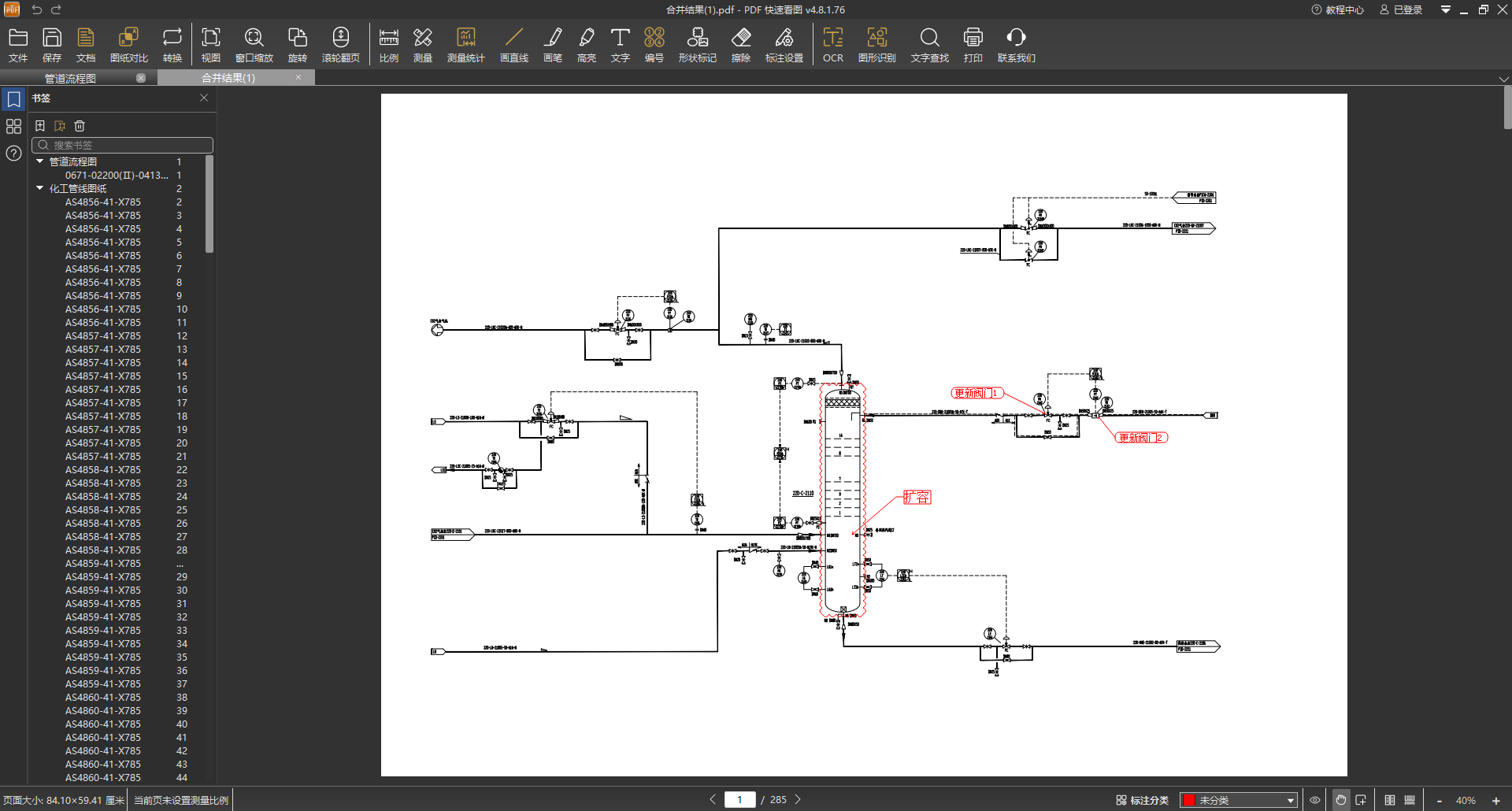Viewport: 1512px width, 811px height.
Task: Open the thumbnails grid panel in sidebar
Action: 13,126
